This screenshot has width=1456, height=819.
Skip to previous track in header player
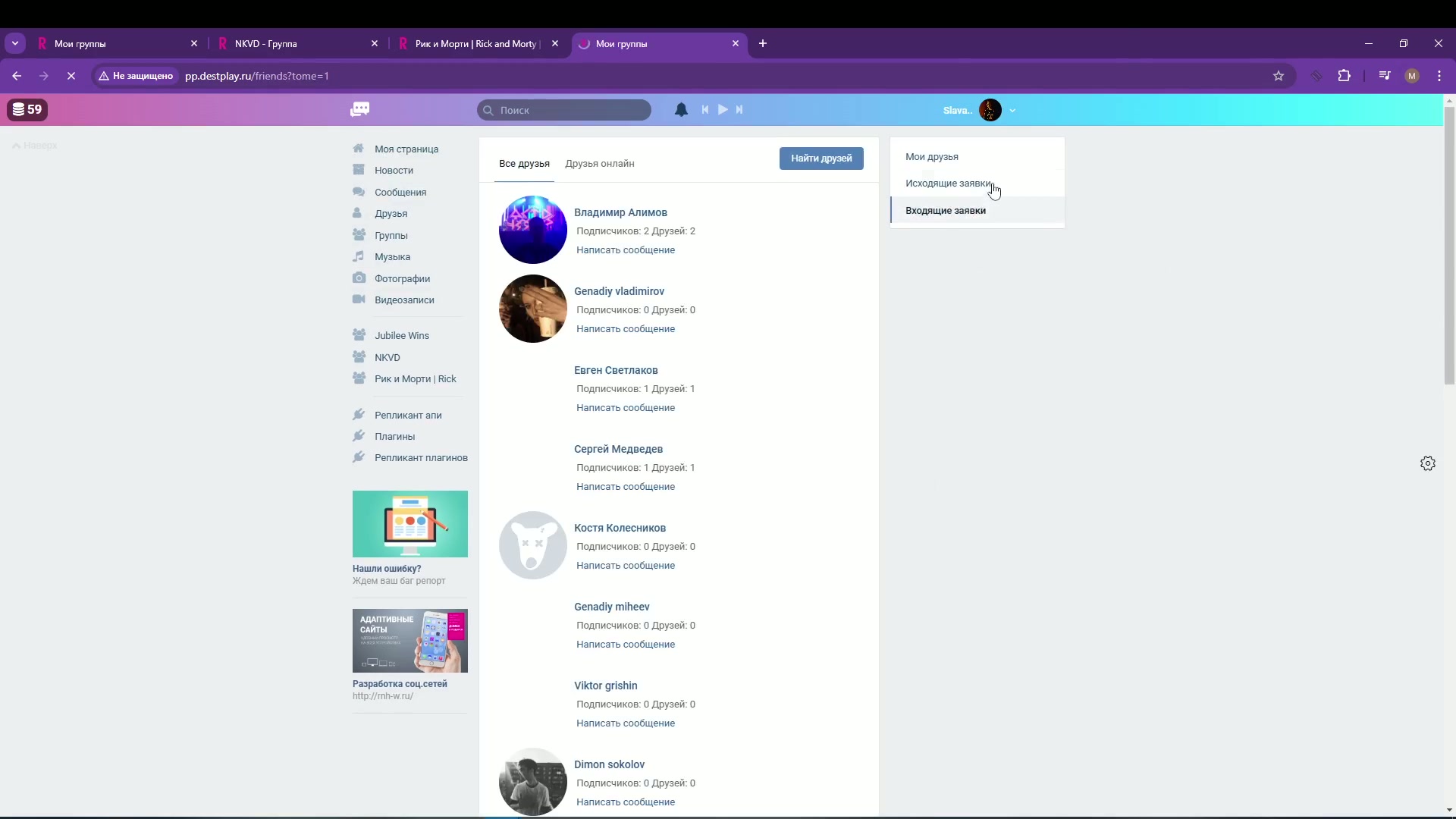[705, 110]
